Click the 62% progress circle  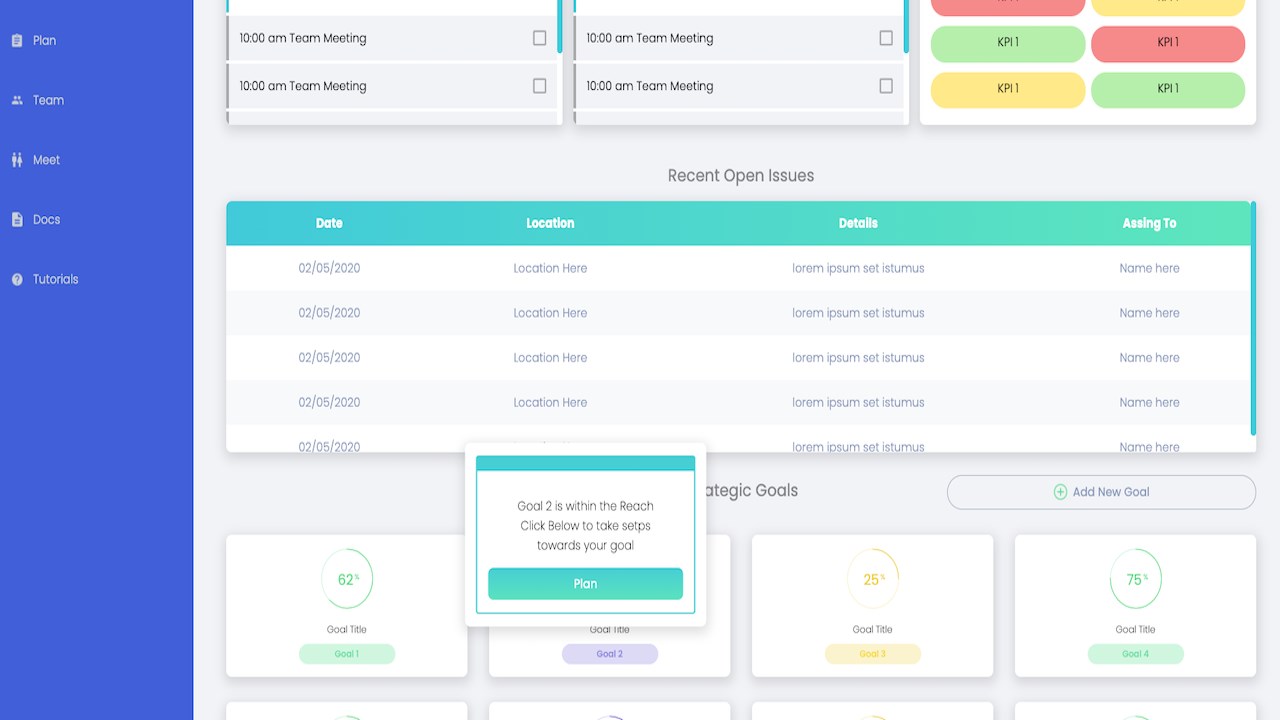coord(347,579)
